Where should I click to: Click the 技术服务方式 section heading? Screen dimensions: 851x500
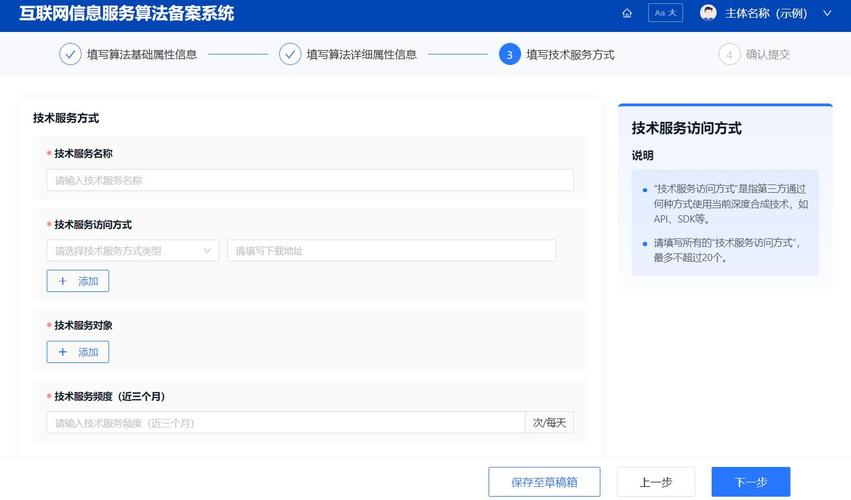(x=66, y=118)
